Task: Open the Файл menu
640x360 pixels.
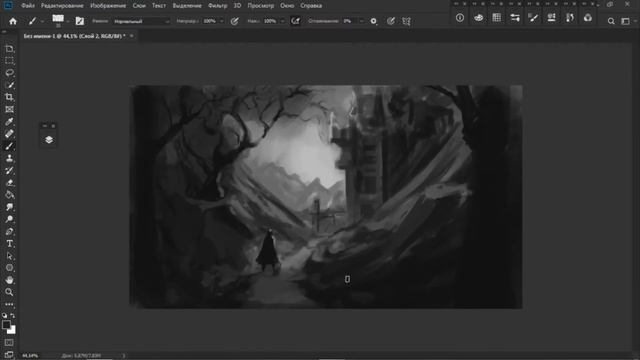Action: pos(28,6)
